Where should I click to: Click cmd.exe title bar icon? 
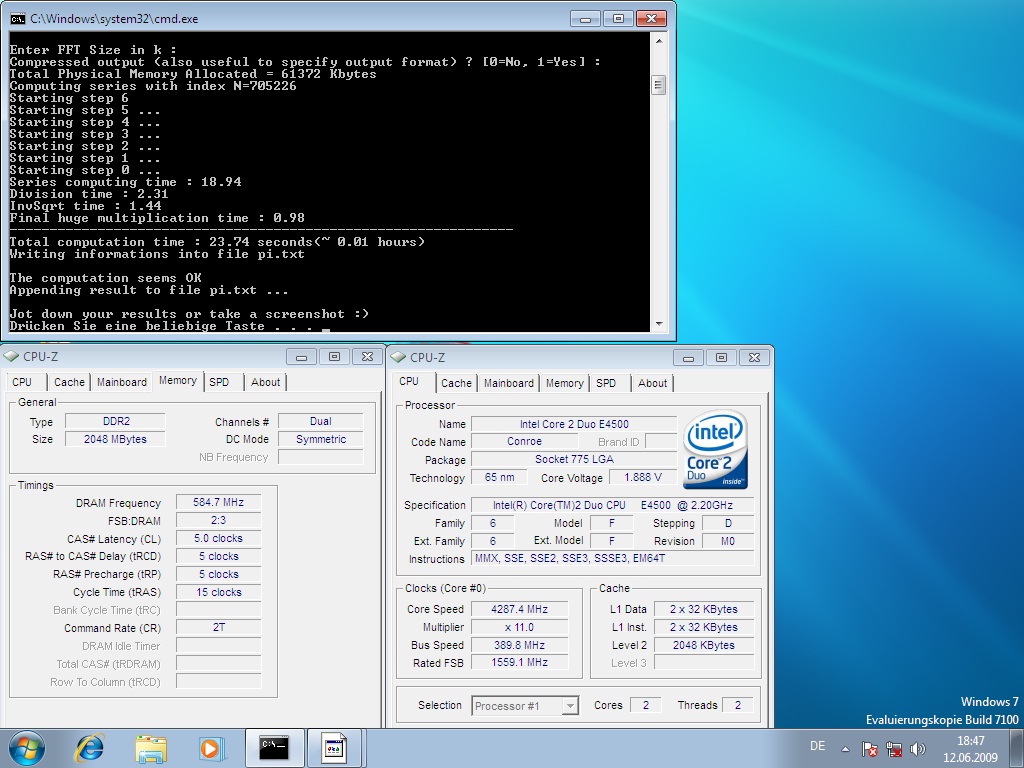17,19
